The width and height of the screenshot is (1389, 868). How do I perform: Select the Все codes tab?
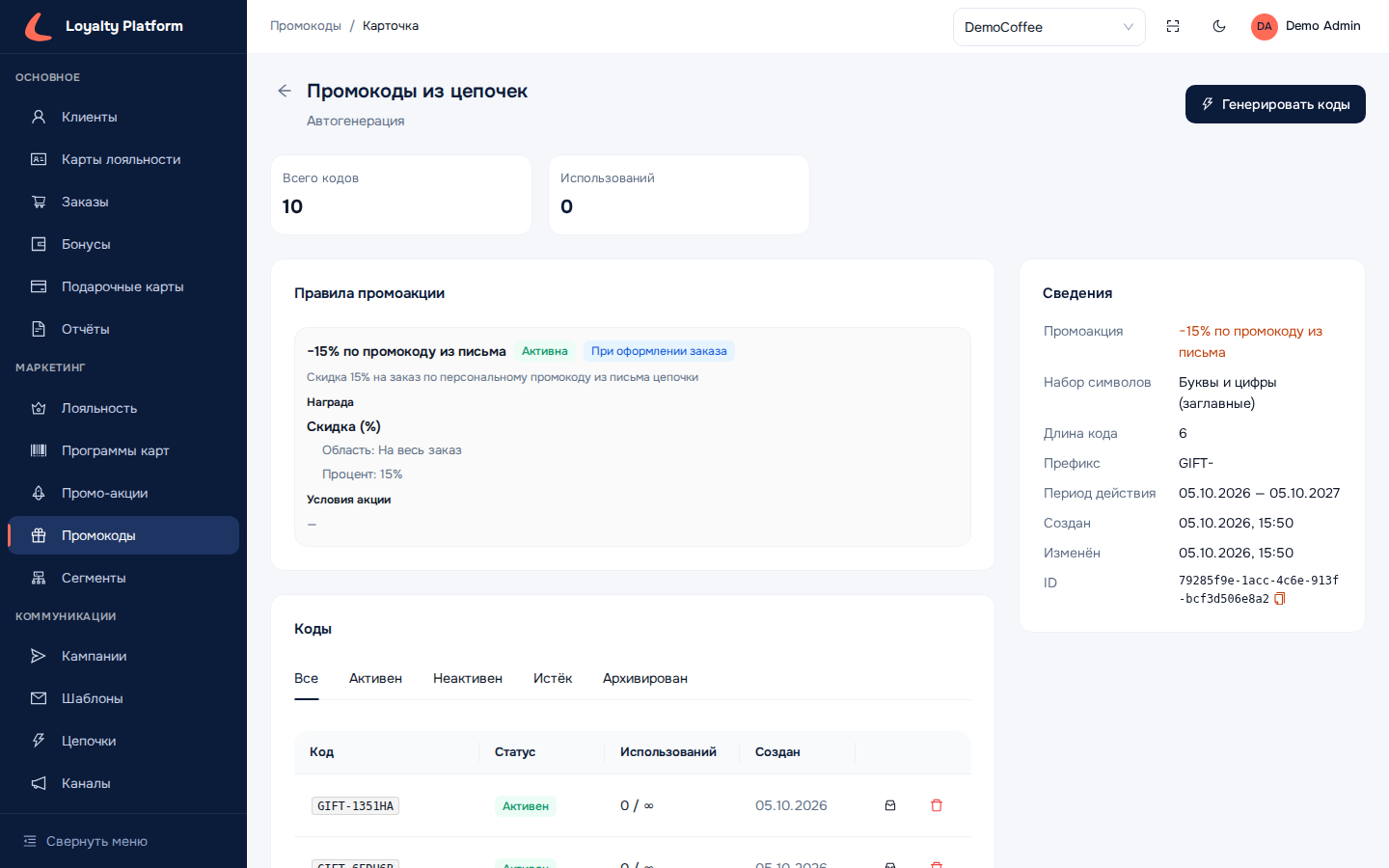coord(306,678)
